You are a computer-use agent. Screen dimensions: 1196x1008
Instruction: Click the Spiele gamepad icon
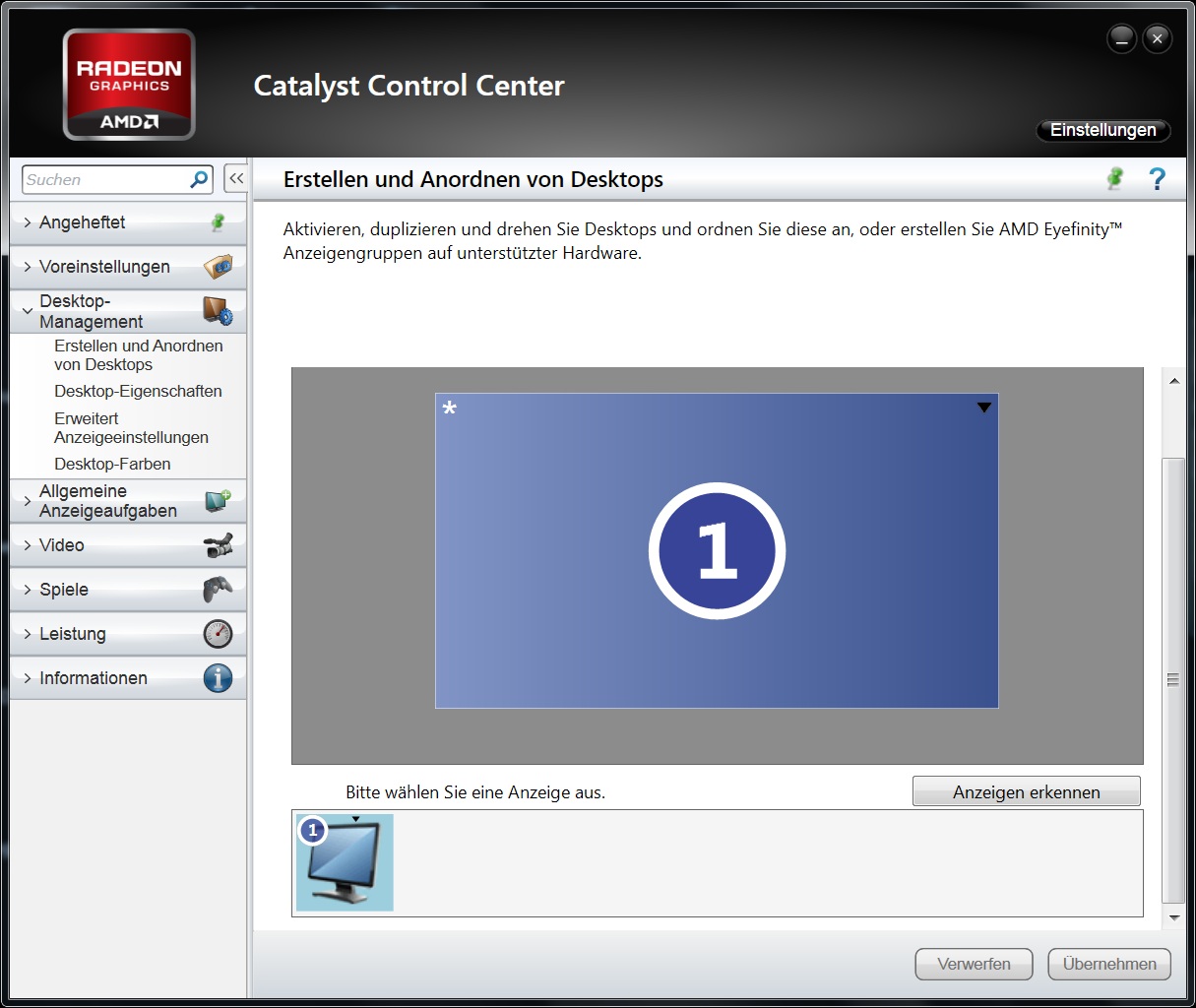pos(218,589)
